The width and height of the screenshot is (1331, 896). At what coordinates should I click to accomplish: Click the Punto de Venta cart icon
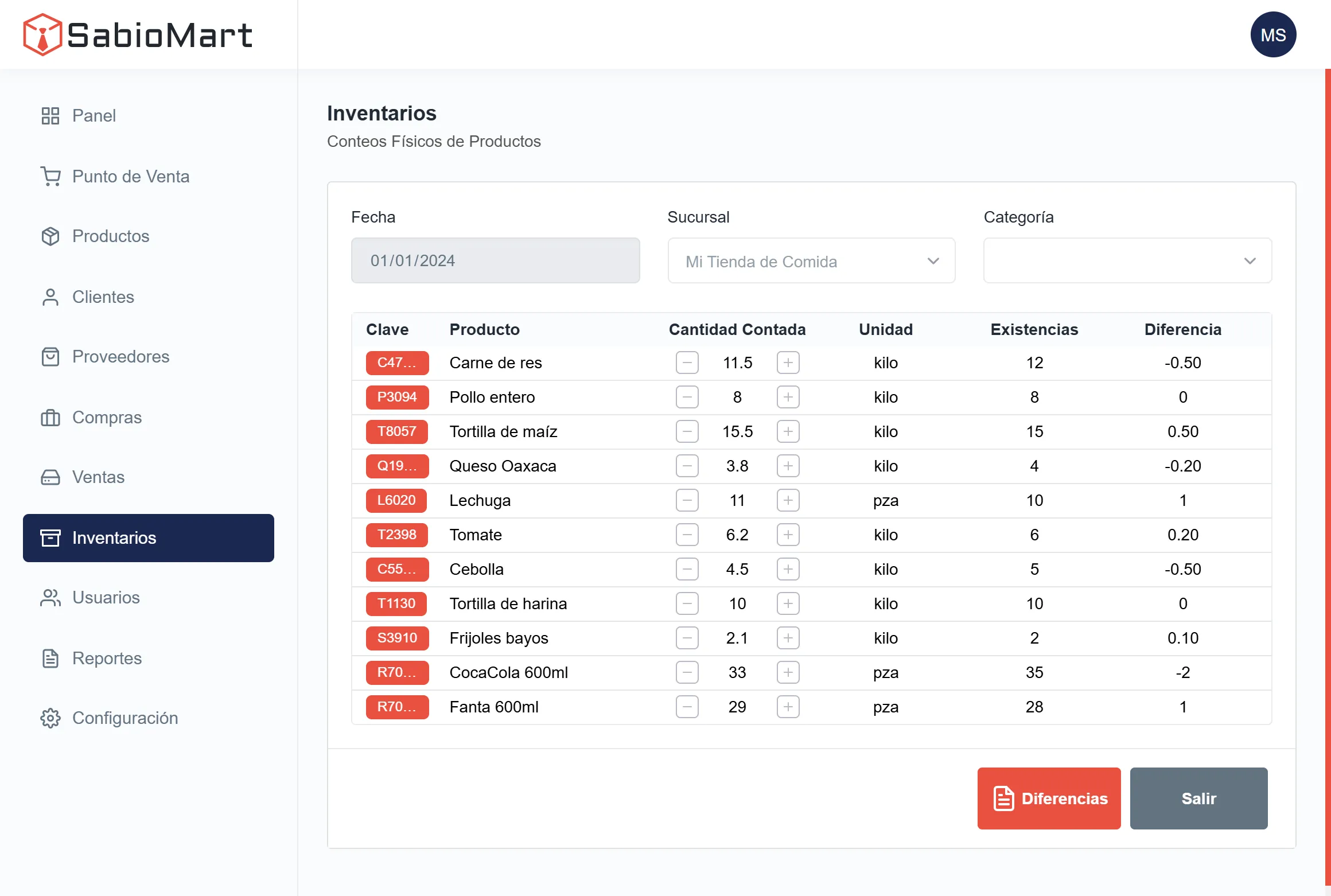tap(50, 176)
